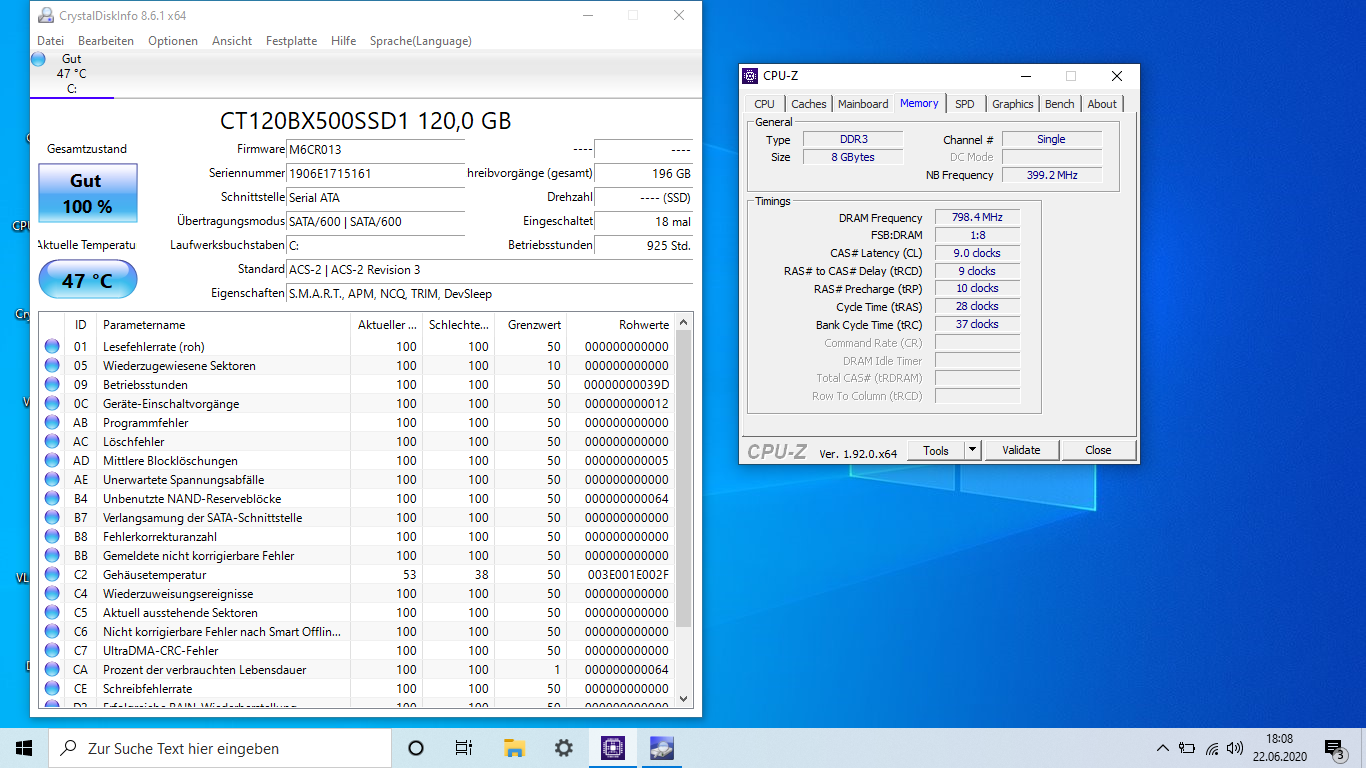Click the Seriennummer field 1906E1715161

point(375,173)
